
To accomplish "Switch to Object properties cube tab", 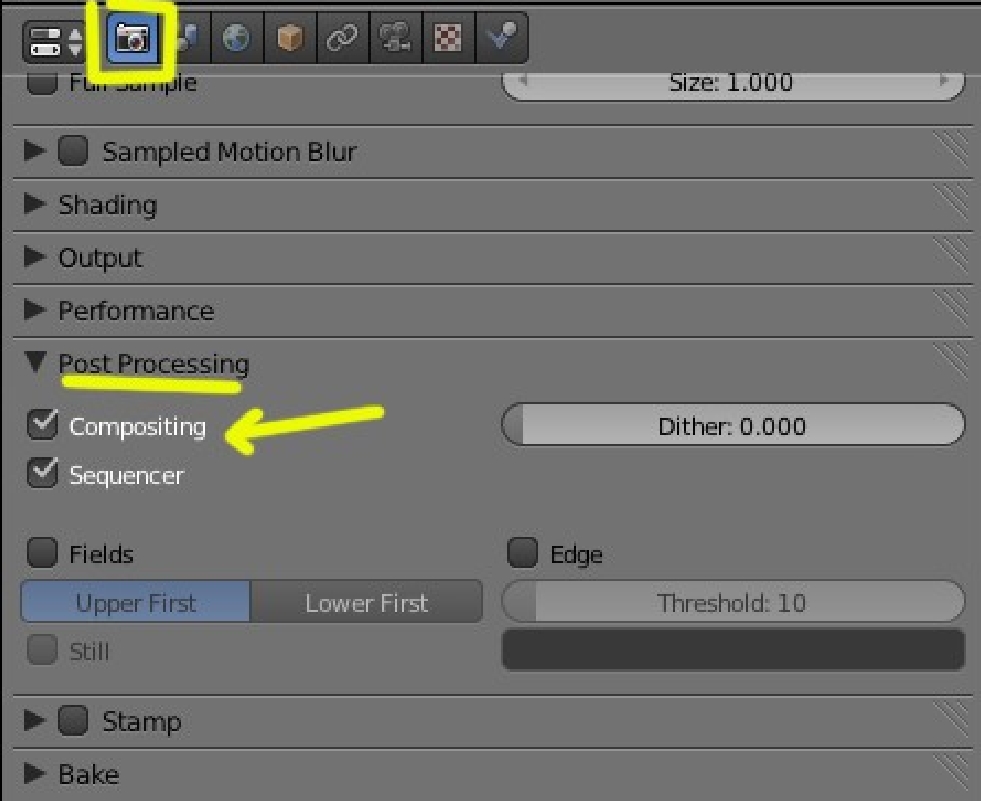I will [x=289, y=39].
